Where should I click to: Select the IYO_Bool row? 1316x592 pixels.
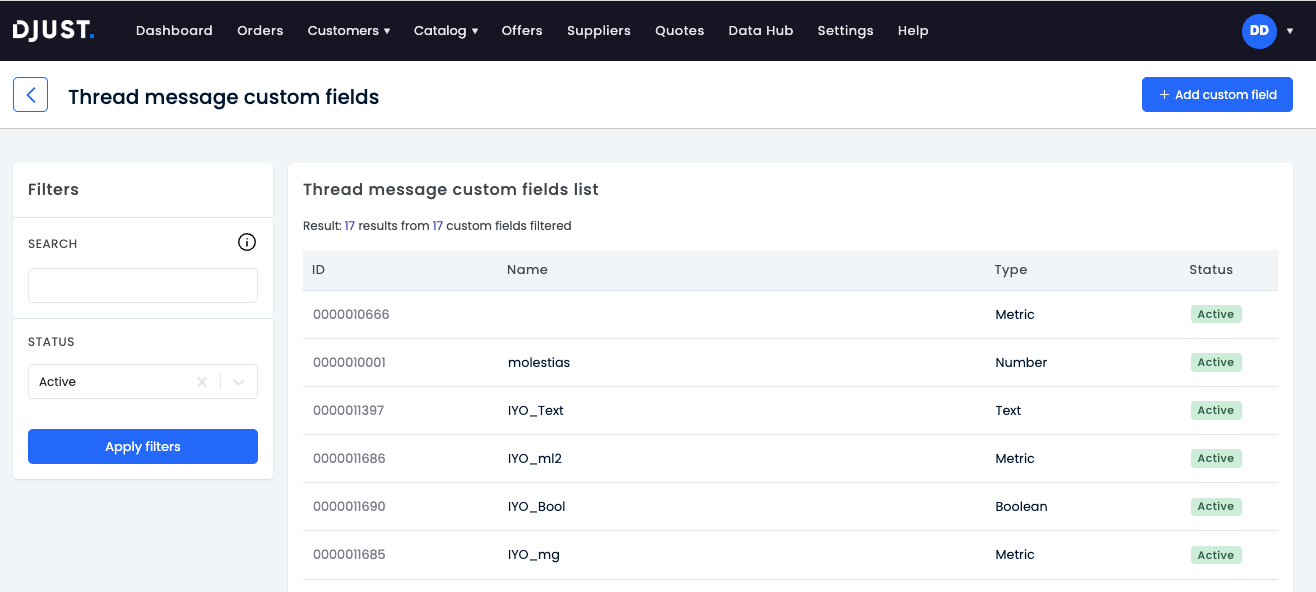click(790, 507)
